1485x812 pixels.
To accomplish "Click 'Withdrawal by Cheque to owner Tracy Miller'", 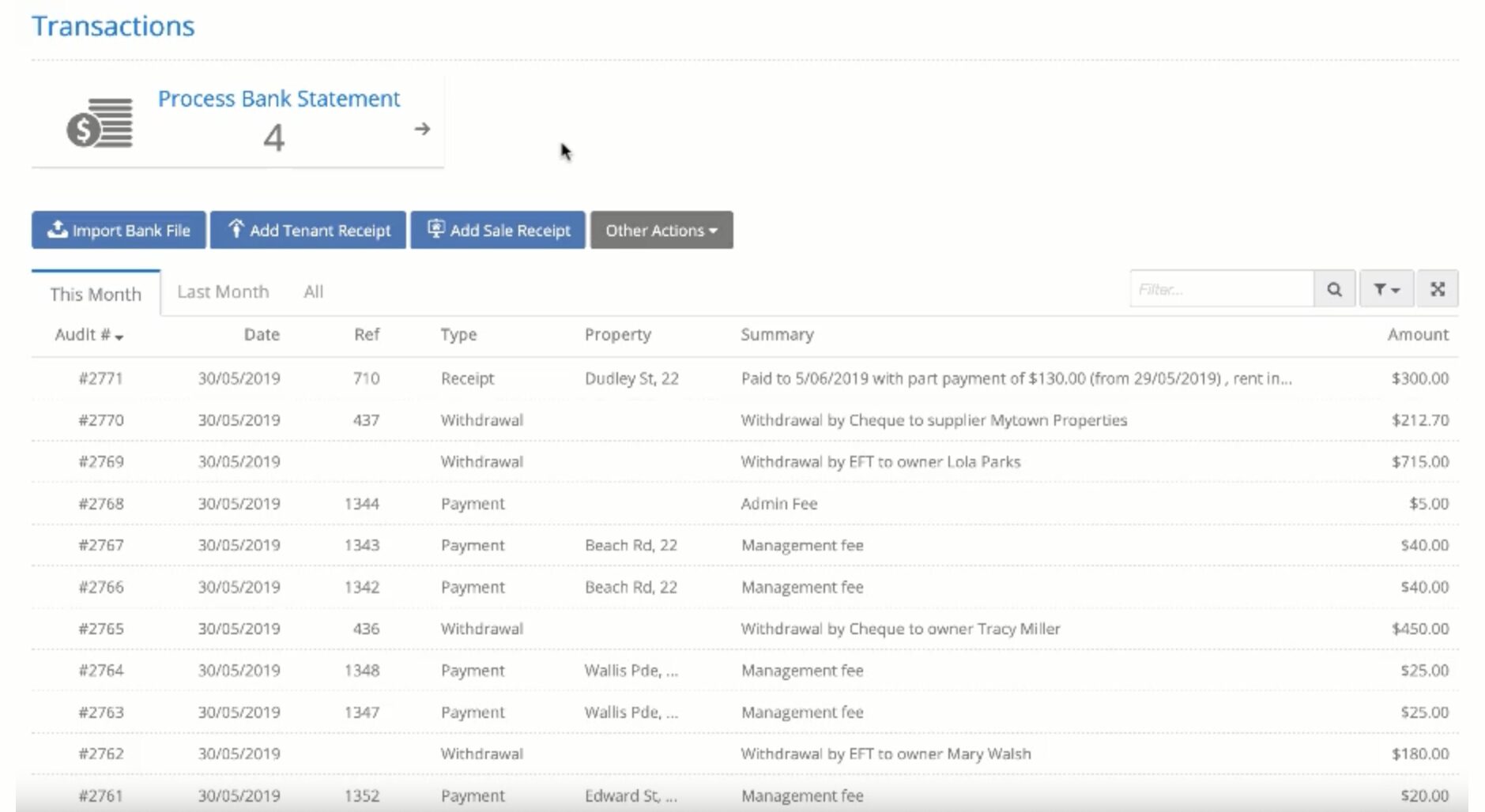I will coord(900,629).
